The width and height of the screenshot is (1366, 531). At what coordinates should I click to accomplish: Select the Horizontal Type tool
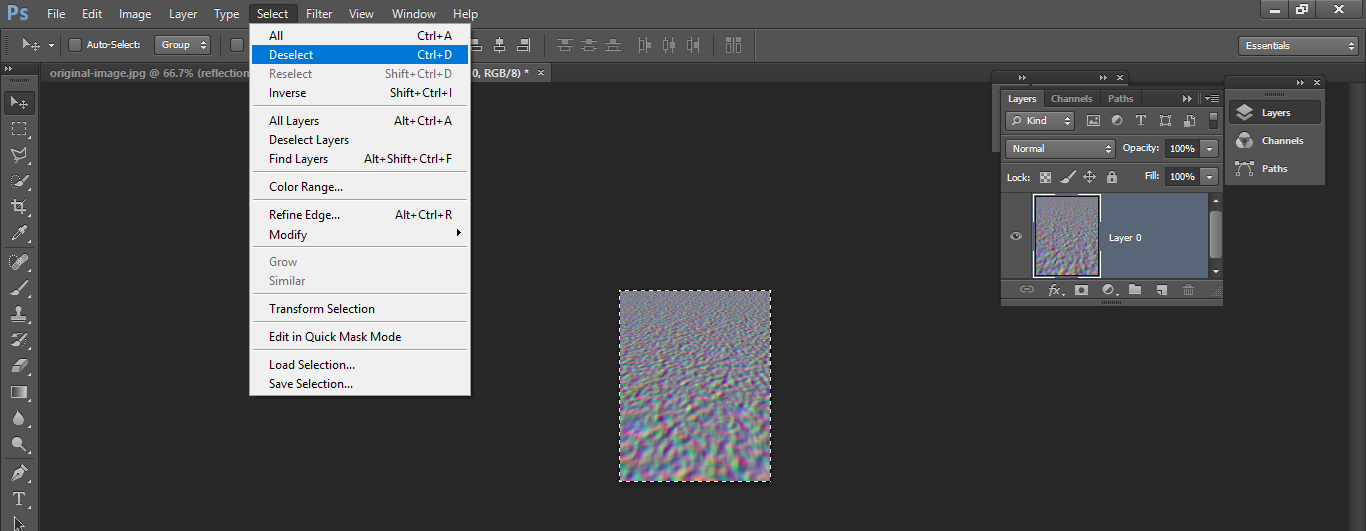pyautogui.click(x=19, y=498)
